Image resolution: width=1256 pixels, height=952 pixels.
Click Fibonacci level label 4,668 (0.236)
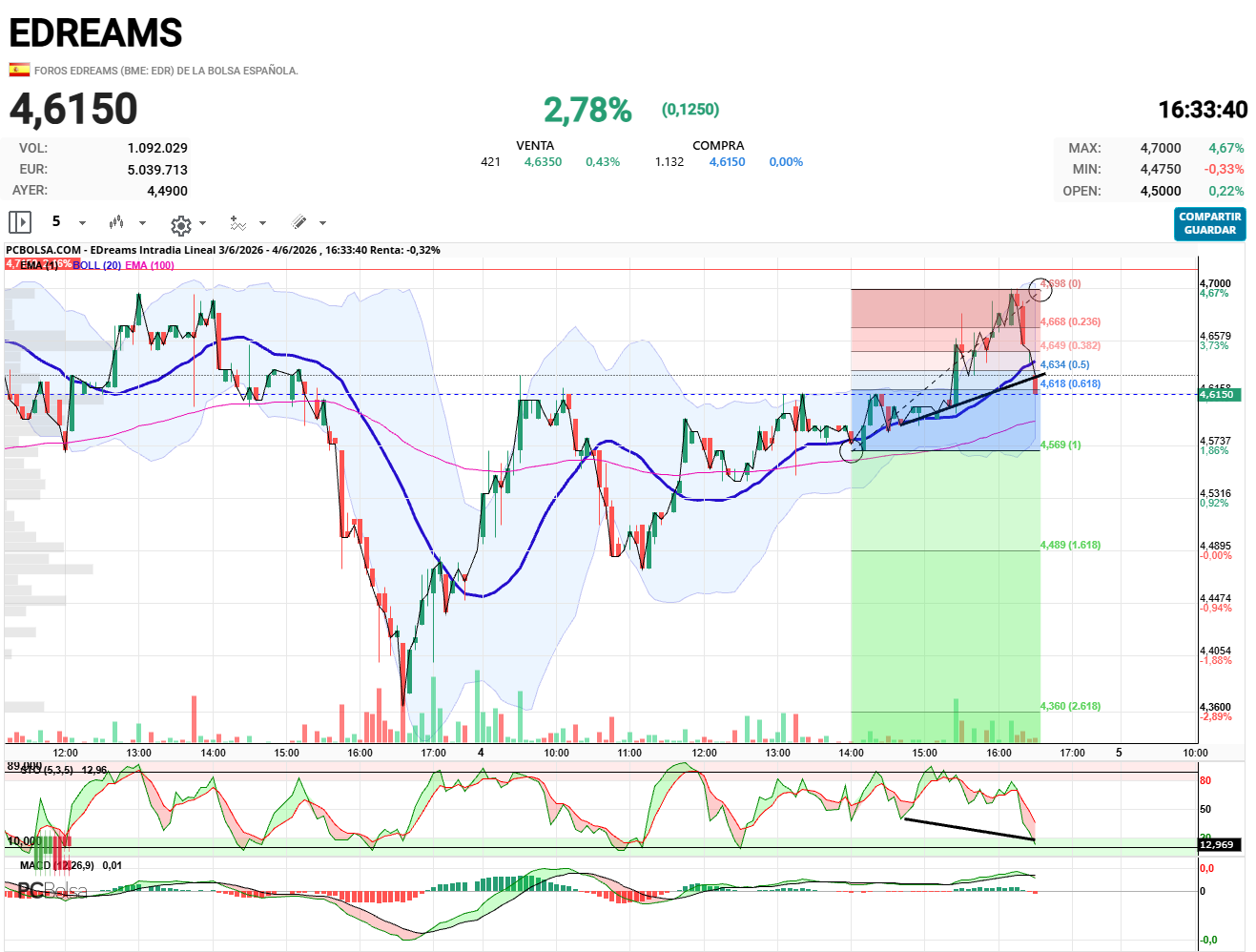(x=1070, y=321)
